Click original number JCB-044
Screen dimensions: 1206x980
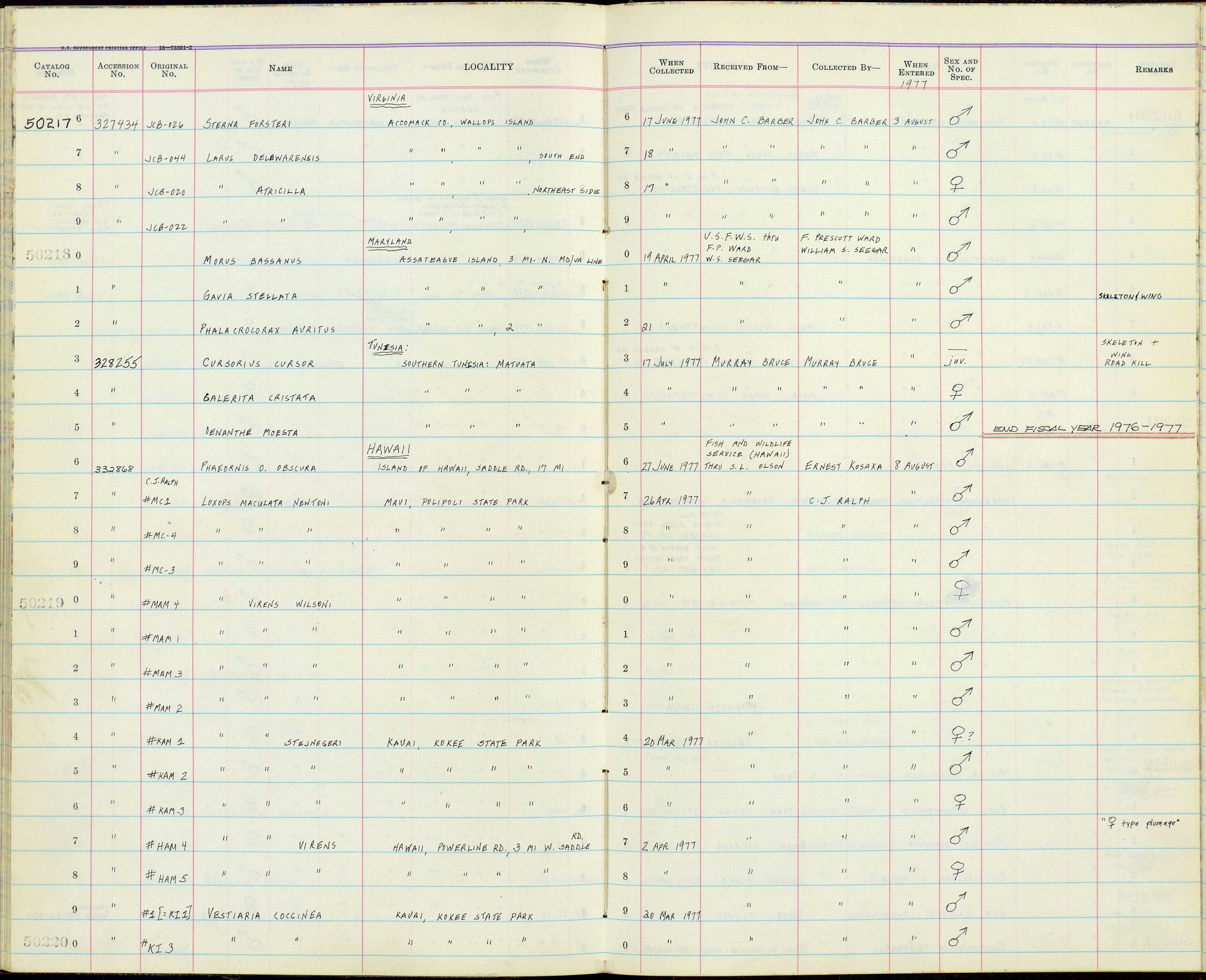(x=166, y=159)
